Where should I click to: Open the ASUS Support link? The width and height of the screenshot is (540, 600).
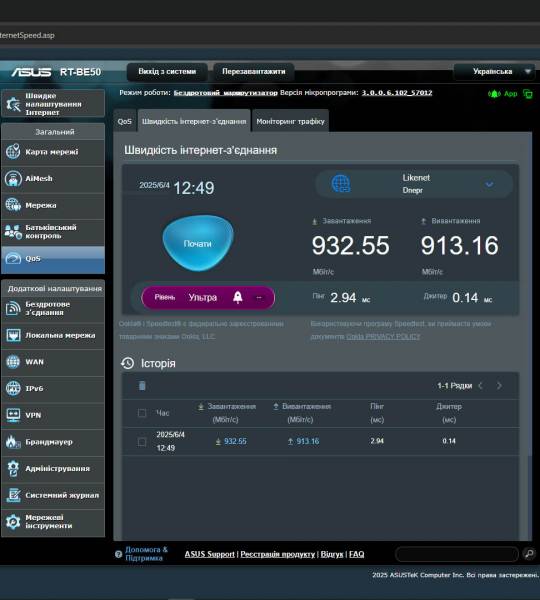[210, 554]
